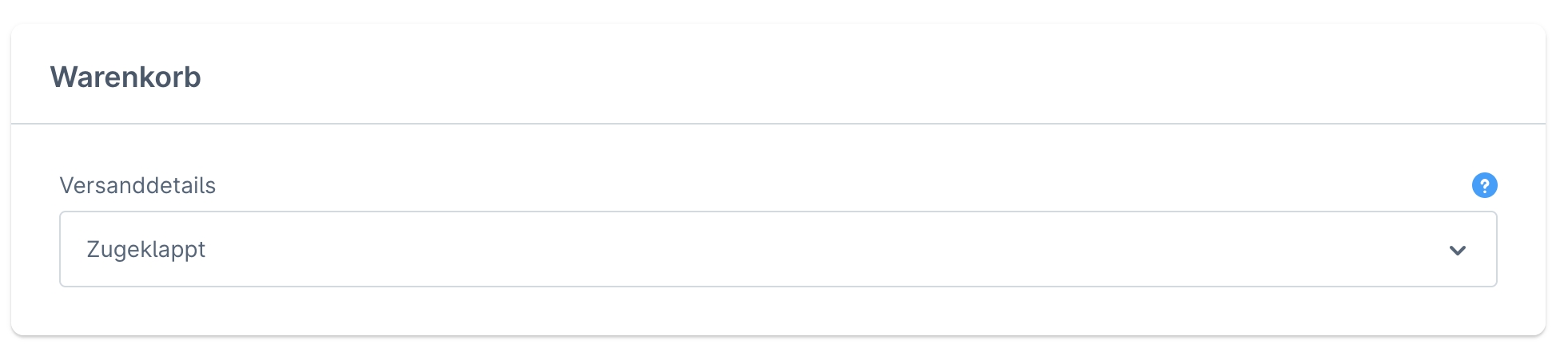Click the dropdown caret in the Warenkorb panel
Image resolution: width=1568 pixels, height=356 pixels.
coord(1457,250)
